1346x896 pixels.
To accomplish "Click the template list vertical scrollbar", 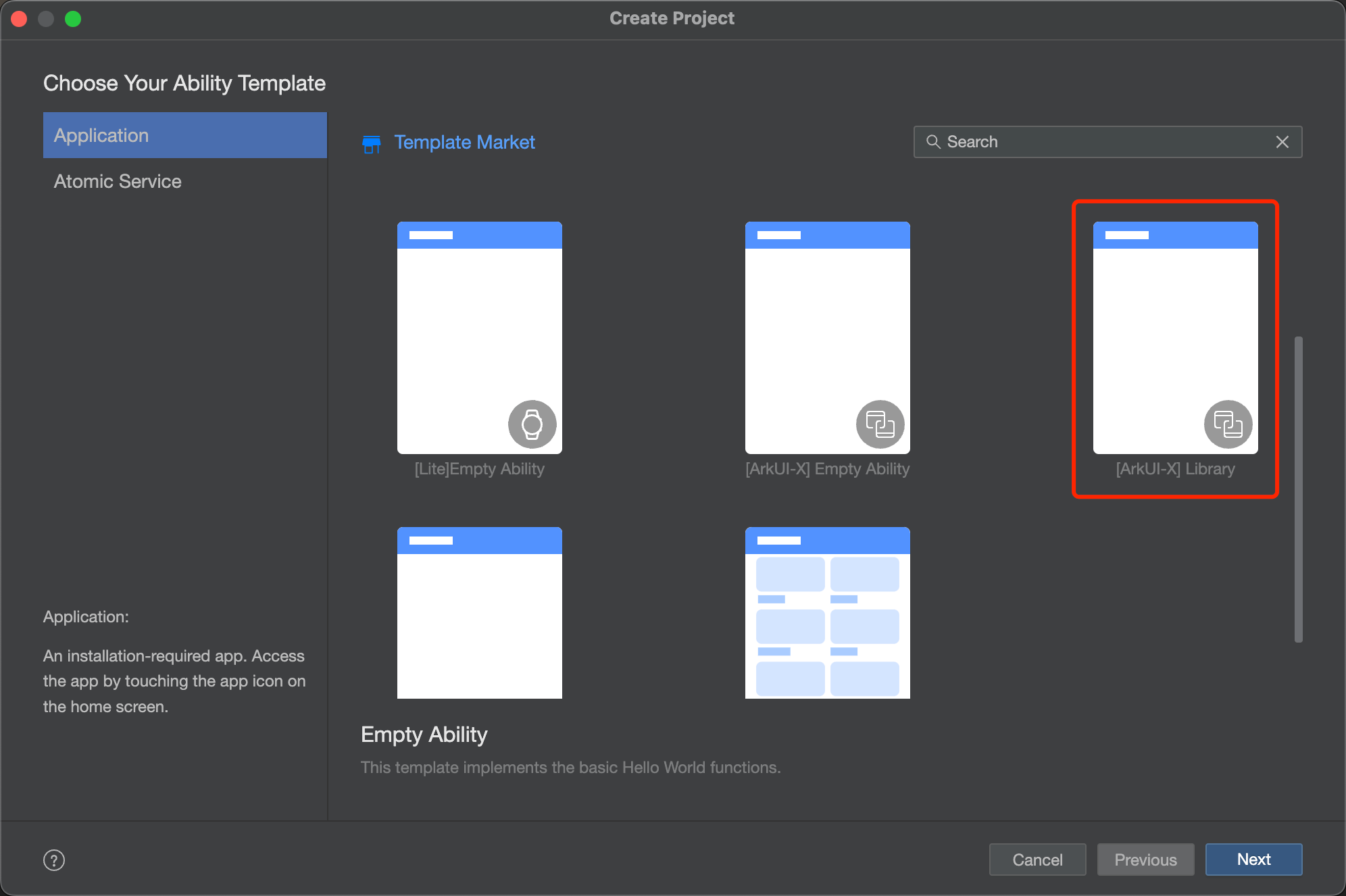I will pyautogui.click(x=1298, y=489).
